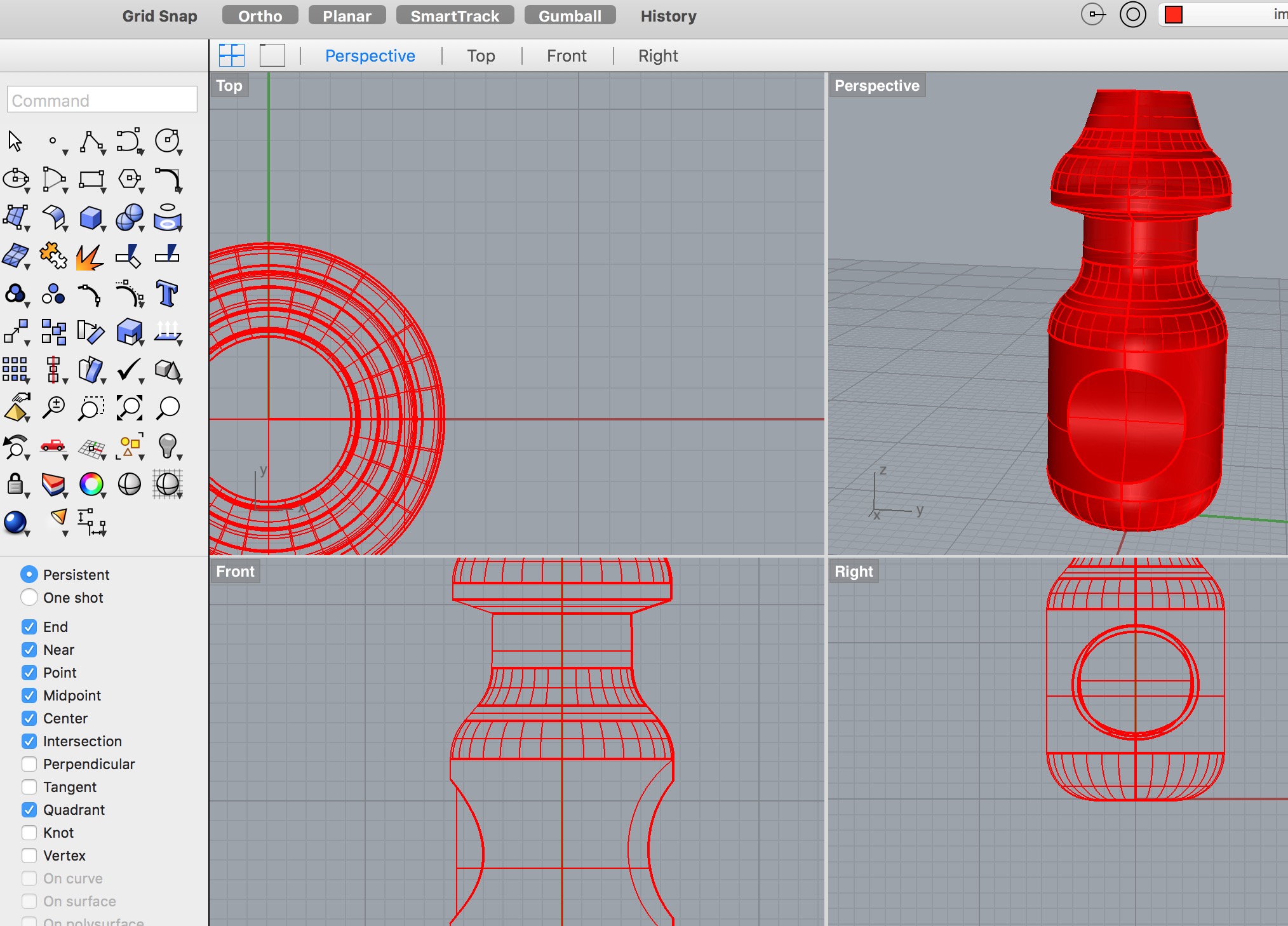Open the Point tool flyout arrow

[x=65, y=152]
